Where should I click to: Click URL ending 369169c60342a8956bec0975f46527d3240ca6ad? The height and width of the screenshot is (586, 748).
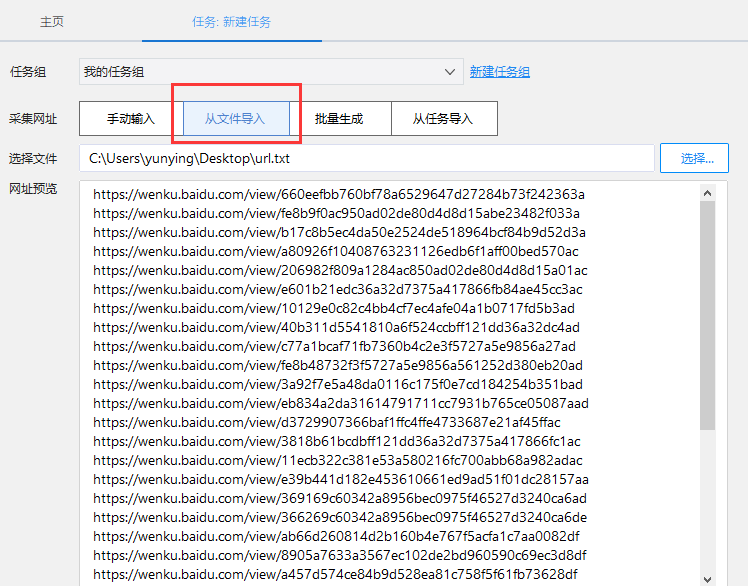coord(340,499)
